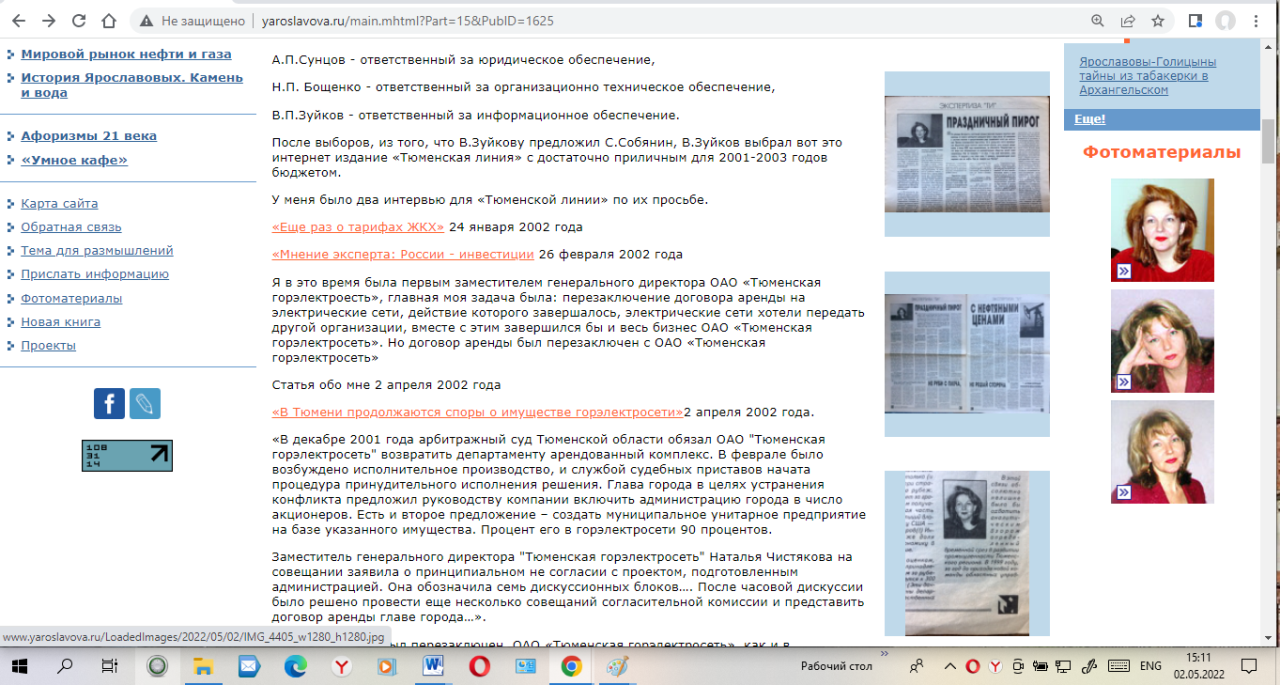The height and width of the screenshot is (685, 1280).
Task: Open «Еще раз о тарифах ЖКХ» article
Action: [358, 227]
